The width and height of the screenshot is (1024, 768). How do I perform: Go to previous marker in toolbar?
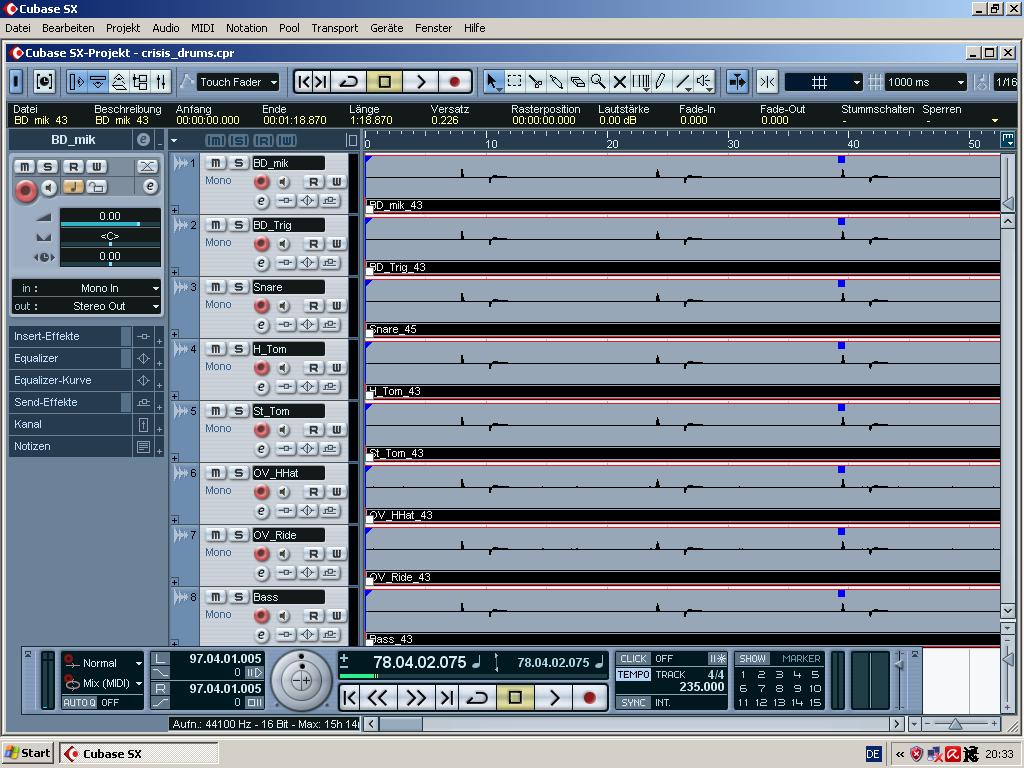tap(304, 82)
